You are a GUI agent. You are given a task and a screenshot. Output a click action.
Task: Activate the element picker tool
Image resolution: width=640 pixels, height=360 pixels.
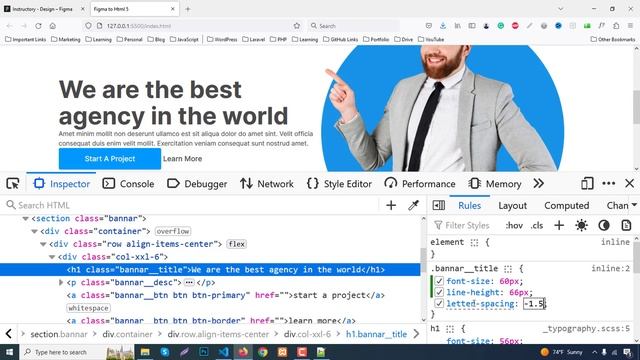tap(13, 184)
